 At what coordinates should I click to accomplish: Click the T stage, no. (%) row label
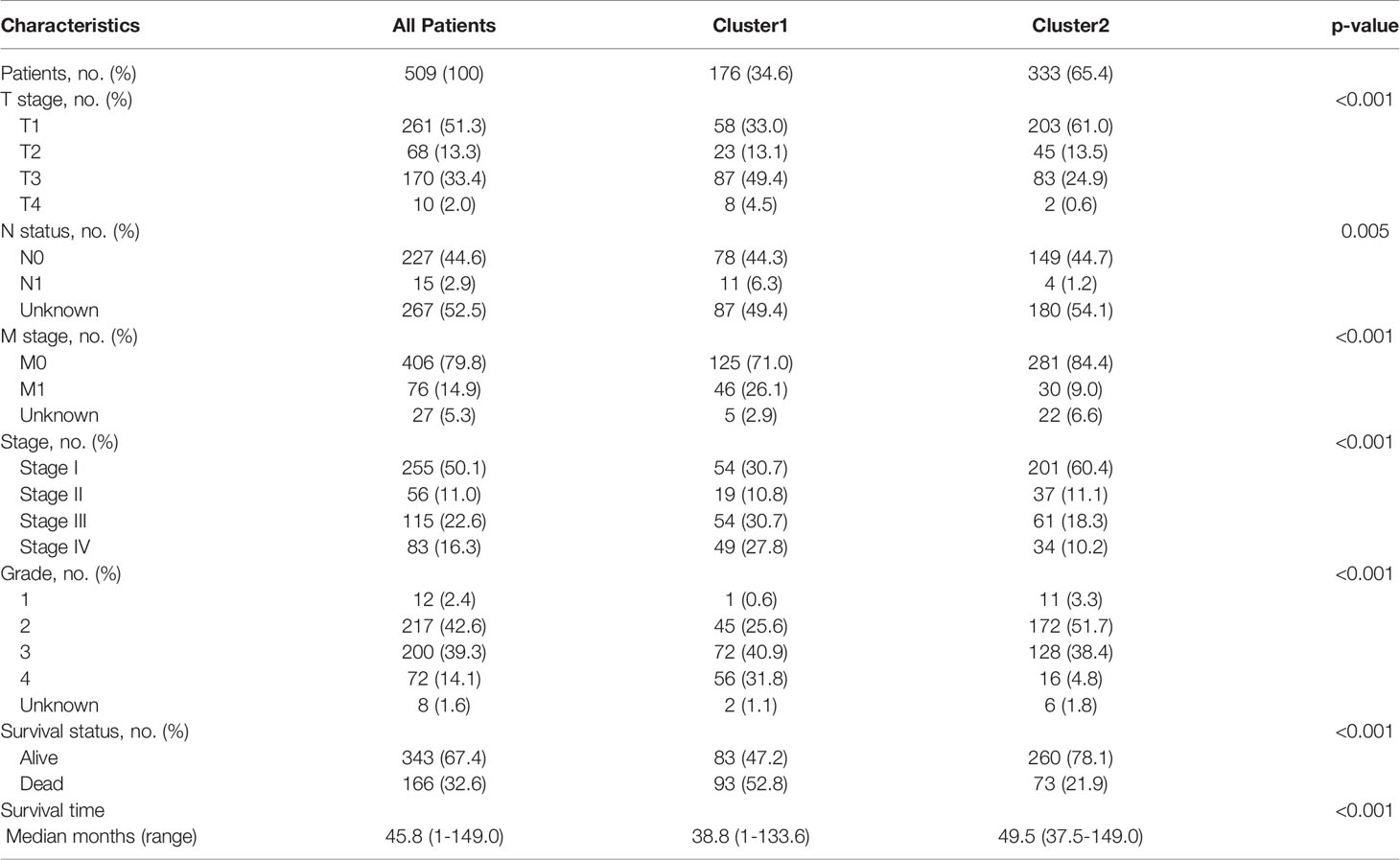click(66, 100)
